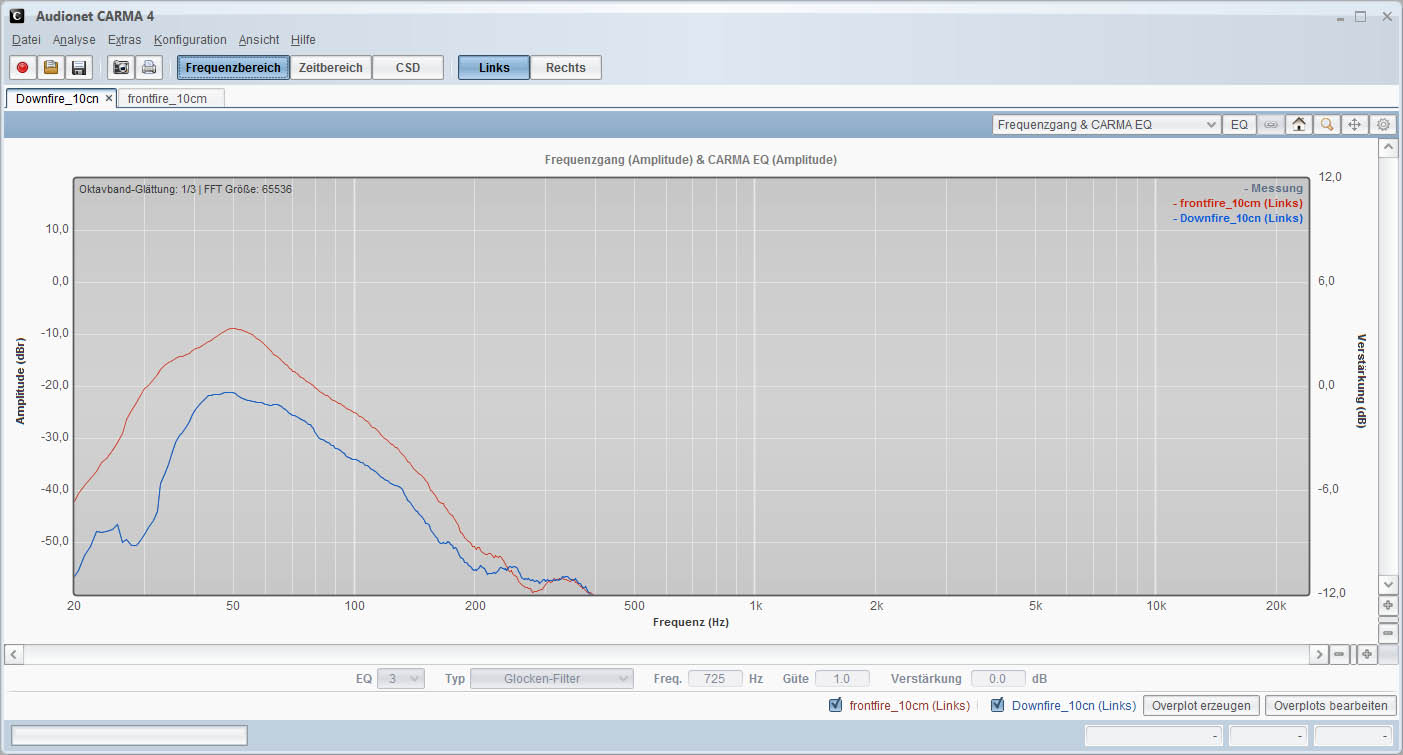
Task: Expand the Glocken-Filter type dropdown
Action: point(551,678)
